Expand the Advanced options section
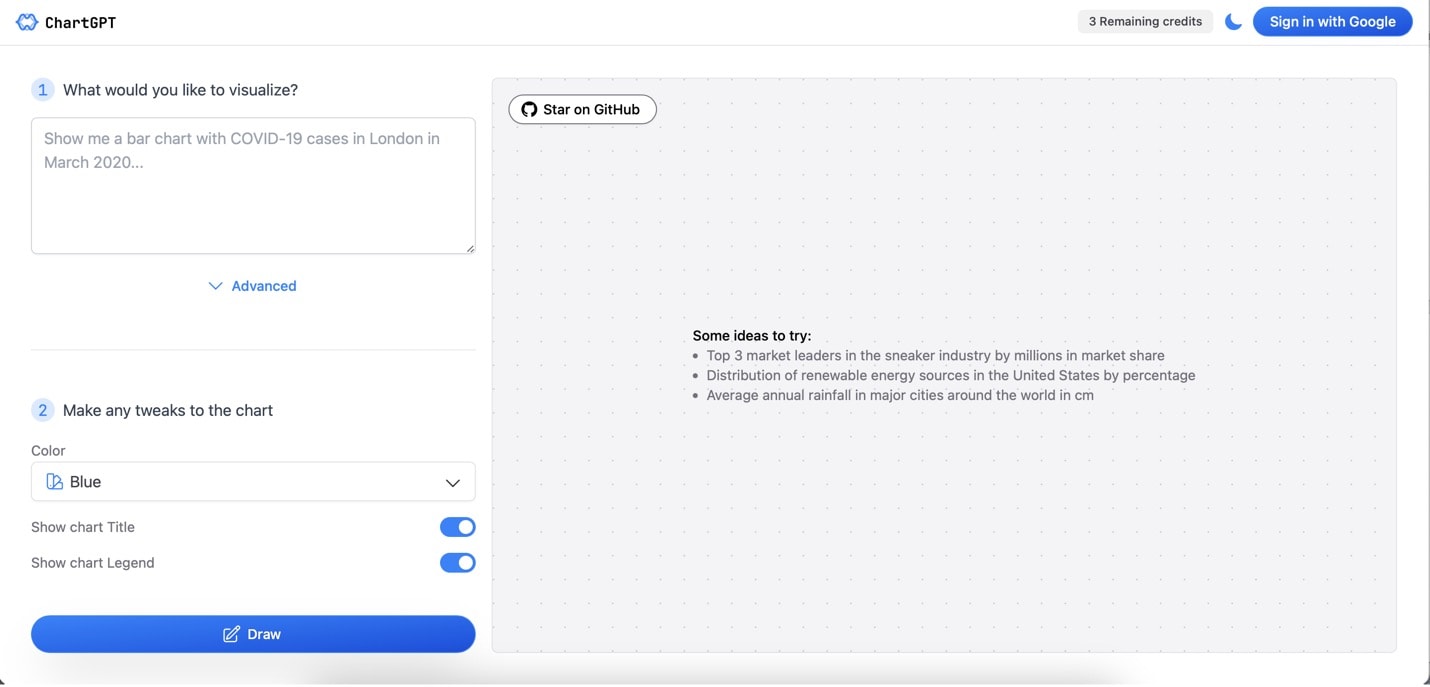The height and width of the screenshot is (687, 1430). (253, 286)
